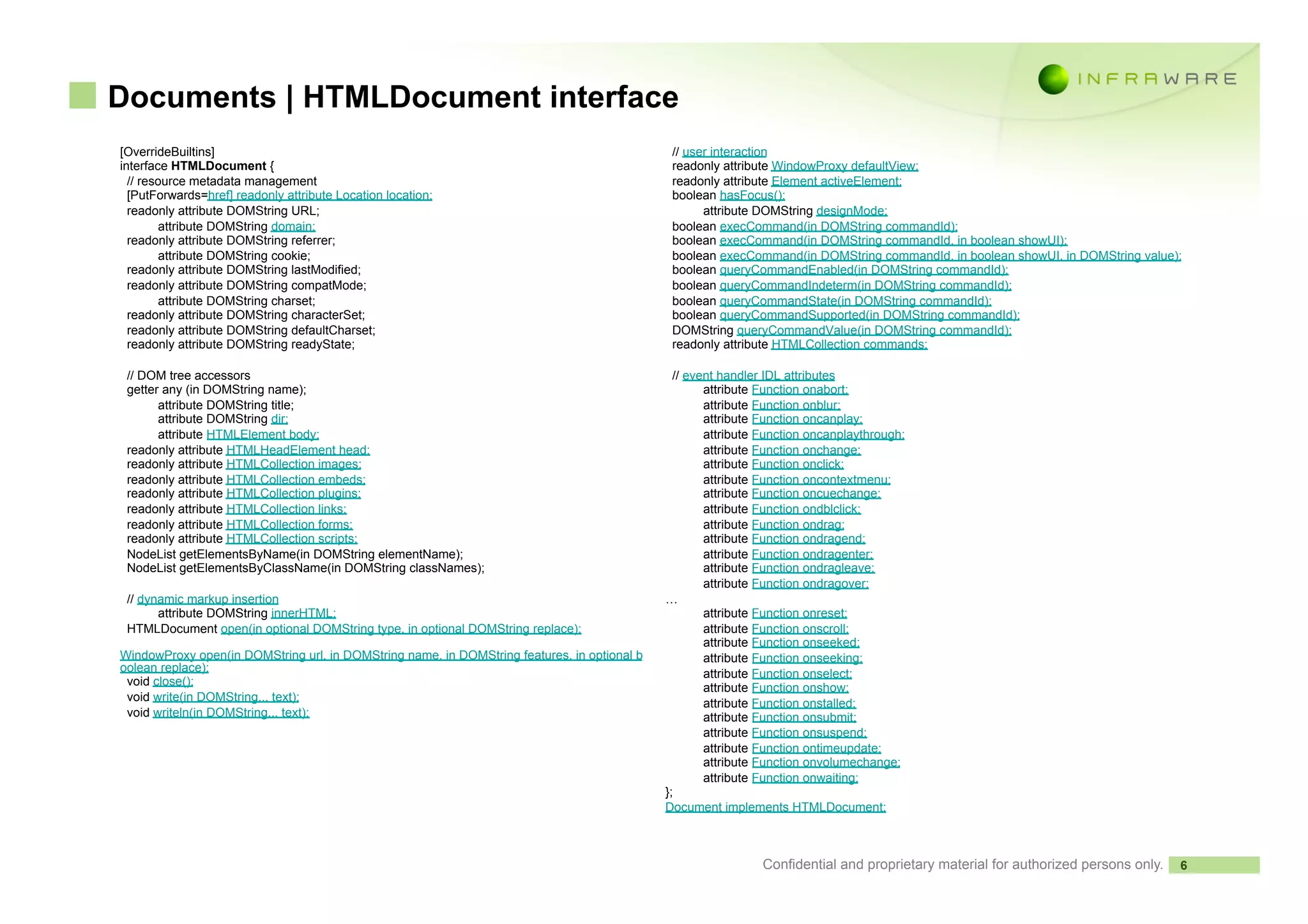Click 'writeln(in DOMString... text);' link
Image resolution: width=1308 pixels, height=924 pixels.
click(x=231, y=713)
